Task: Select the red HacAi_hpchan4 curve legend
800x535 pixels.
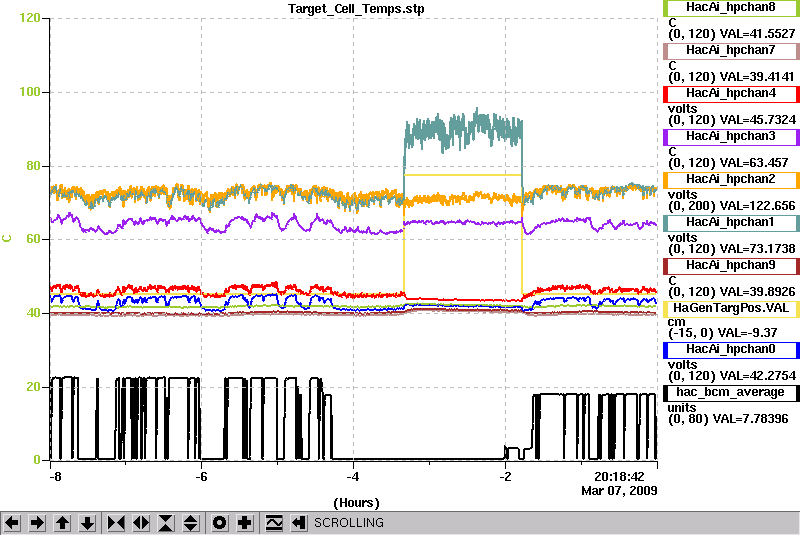Action: (731, 94)
